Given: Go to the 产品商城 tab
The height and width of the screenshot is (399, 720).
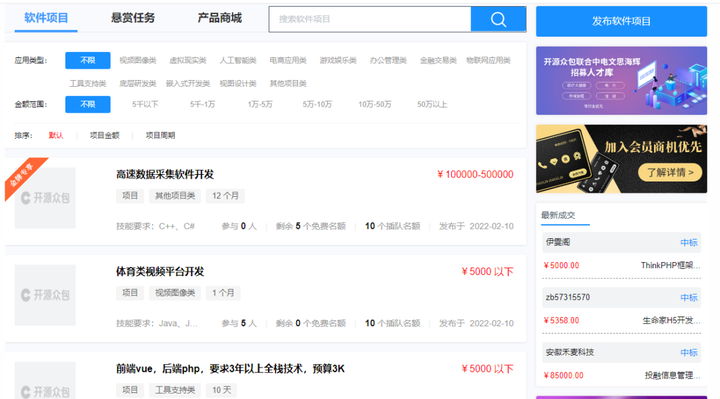Looking at the screenshot, I should click(219, 18).
